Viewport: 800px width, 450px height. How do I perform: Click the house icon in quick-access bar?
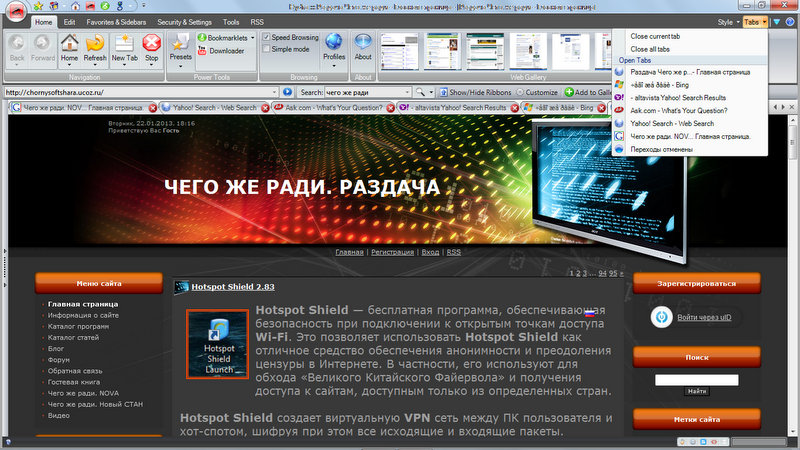coord(75,6)
